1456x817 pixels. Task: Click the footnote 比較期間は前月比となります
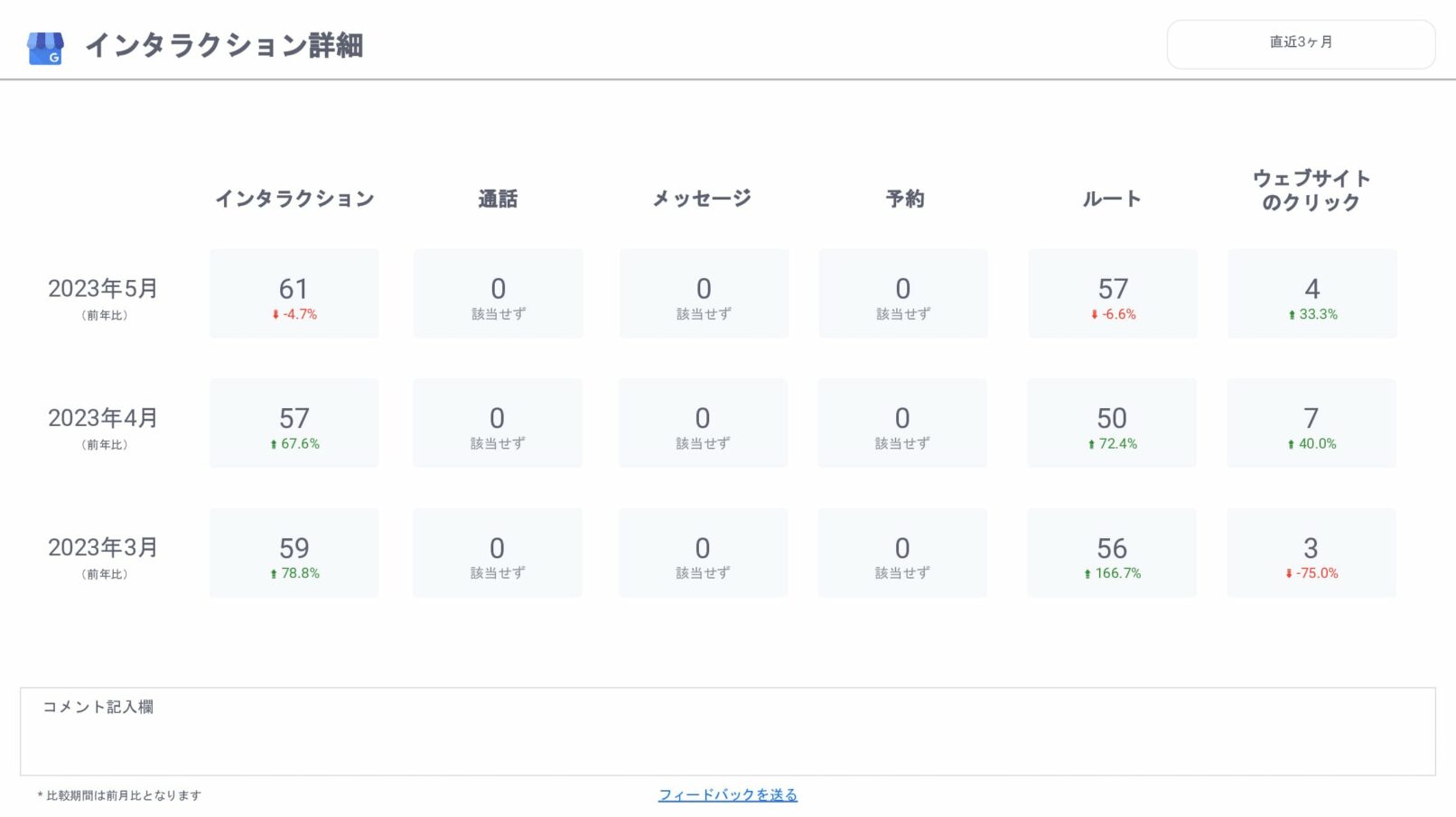117,795
